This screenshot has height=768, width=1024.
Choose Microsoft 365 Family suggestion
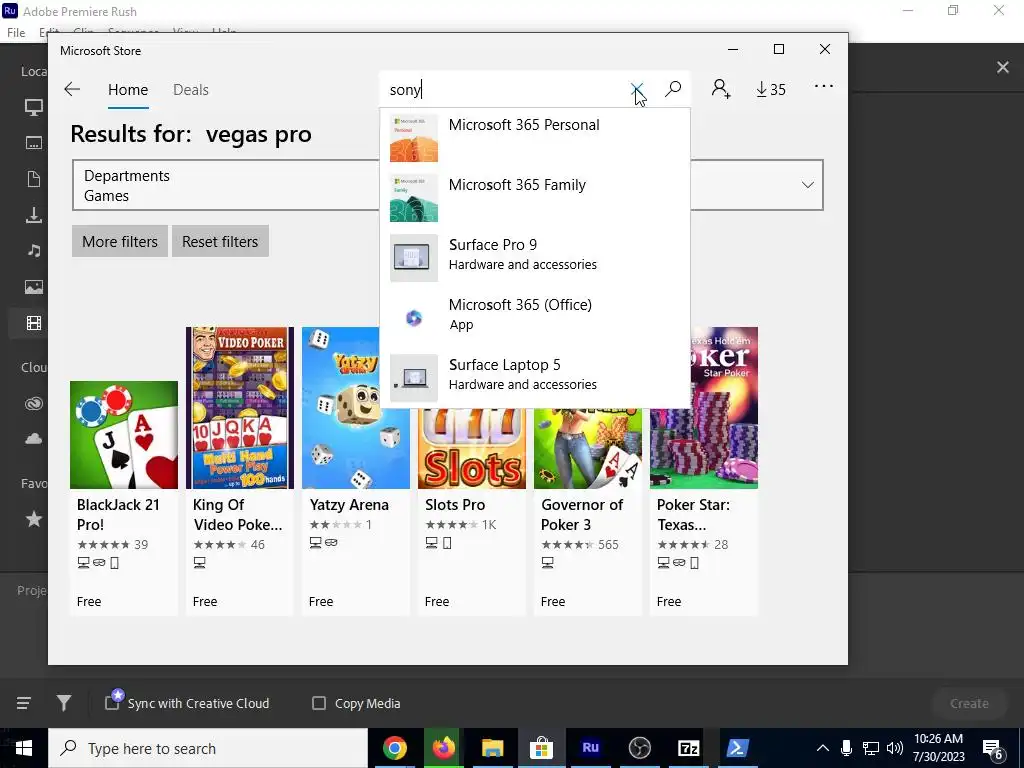pos(535,198)
